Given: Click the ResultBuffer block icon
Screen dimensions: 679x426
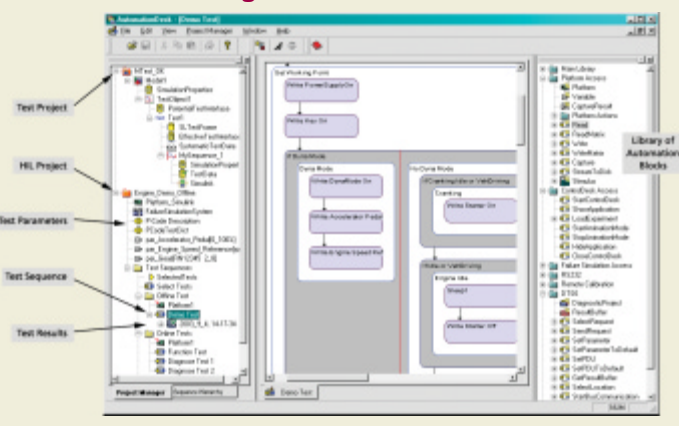Looking at the screenshot, I should (x=565, y=312).
